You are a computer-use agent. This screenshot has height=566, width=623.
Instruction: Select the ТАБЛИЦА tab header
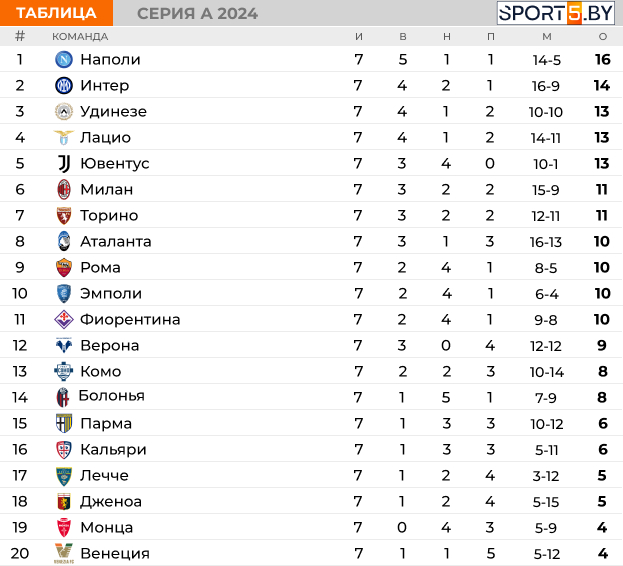(x=56, y=13)
